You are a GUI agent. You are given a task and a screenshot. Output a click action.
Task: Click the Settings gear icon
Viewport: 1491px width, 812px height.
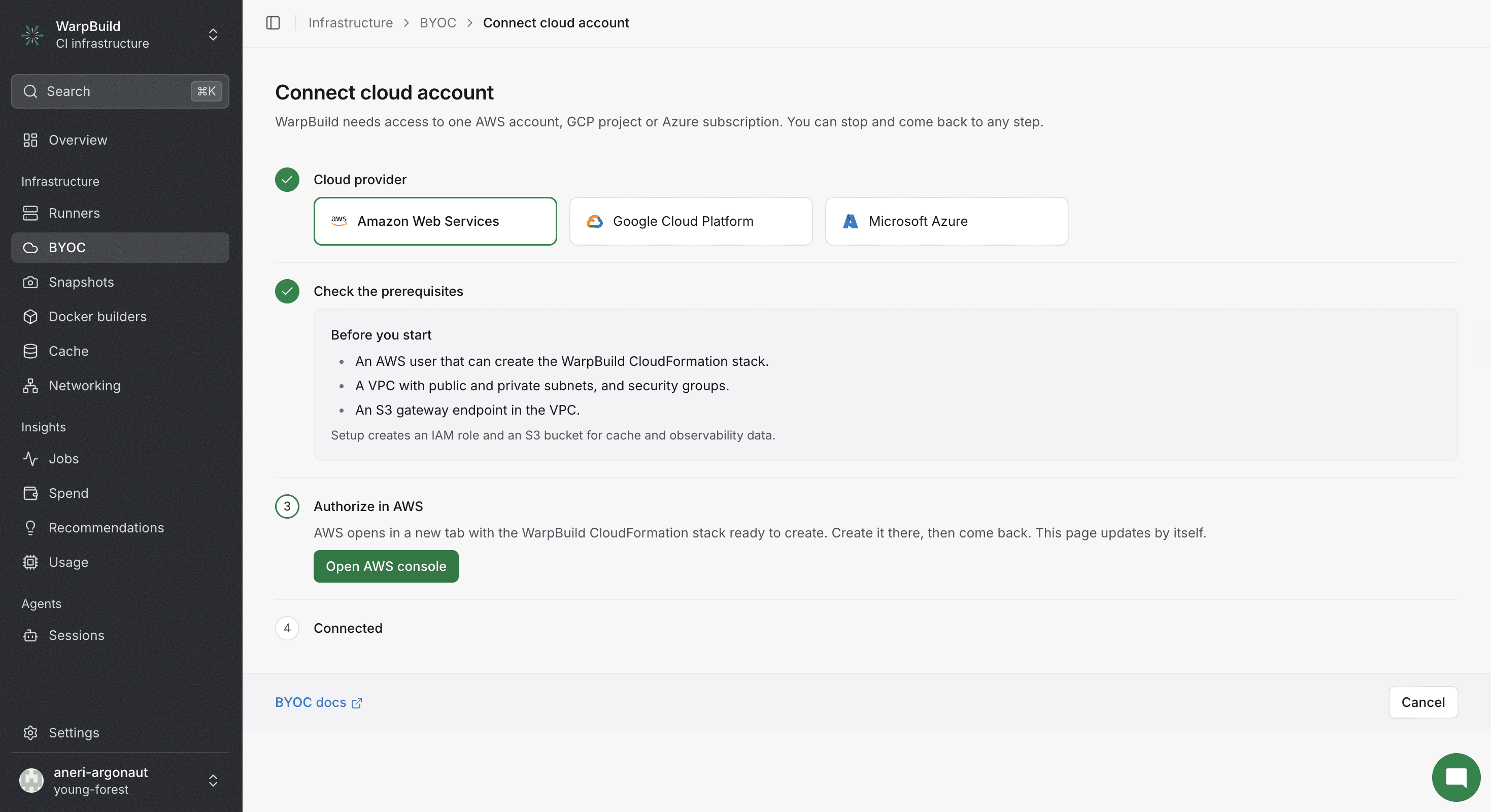(x=30, y=733)
